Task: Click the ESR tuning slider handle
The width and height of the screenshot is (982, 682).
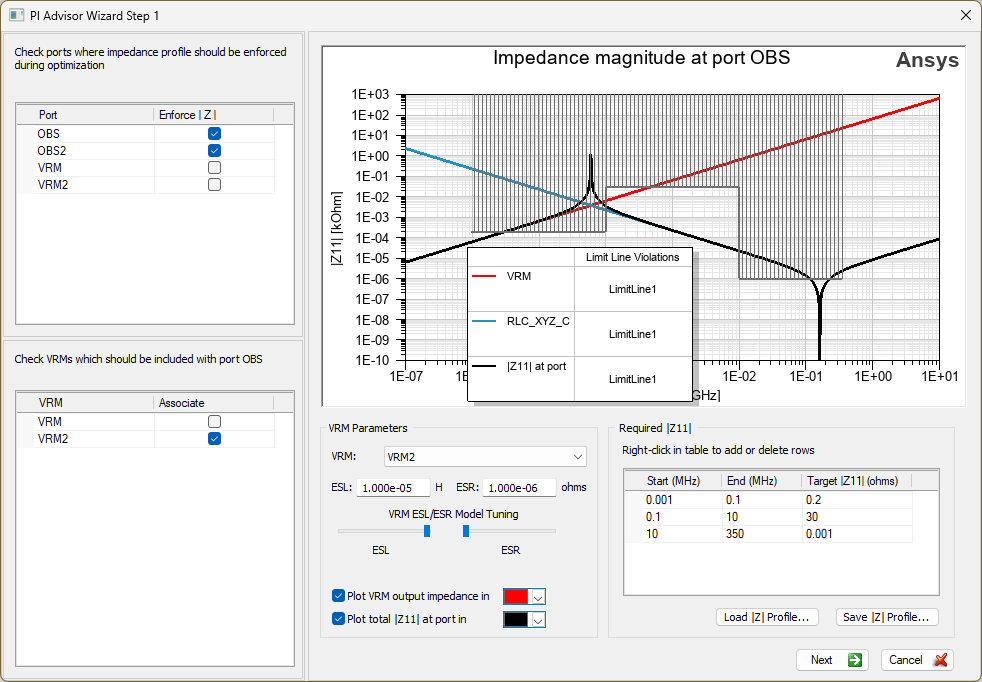Action: [466, 531]
